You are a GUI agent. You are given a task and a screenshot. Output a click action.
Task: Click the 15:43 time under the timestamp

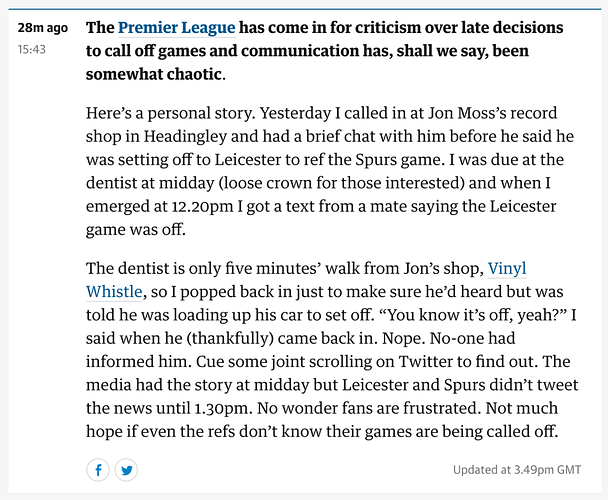pos(32,48)
